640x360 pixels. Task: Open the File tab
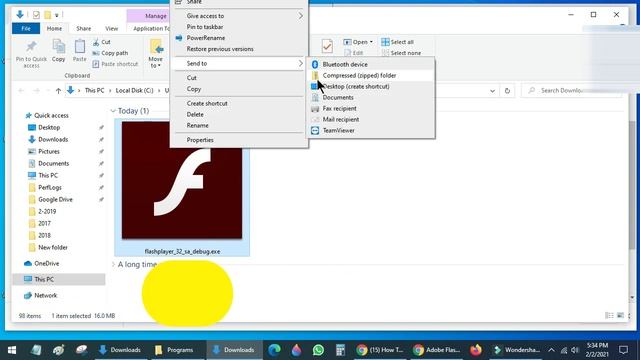(26, 29)
